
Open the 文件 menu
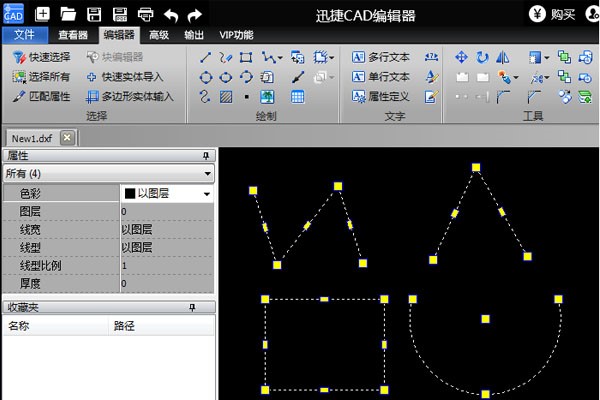24,34
